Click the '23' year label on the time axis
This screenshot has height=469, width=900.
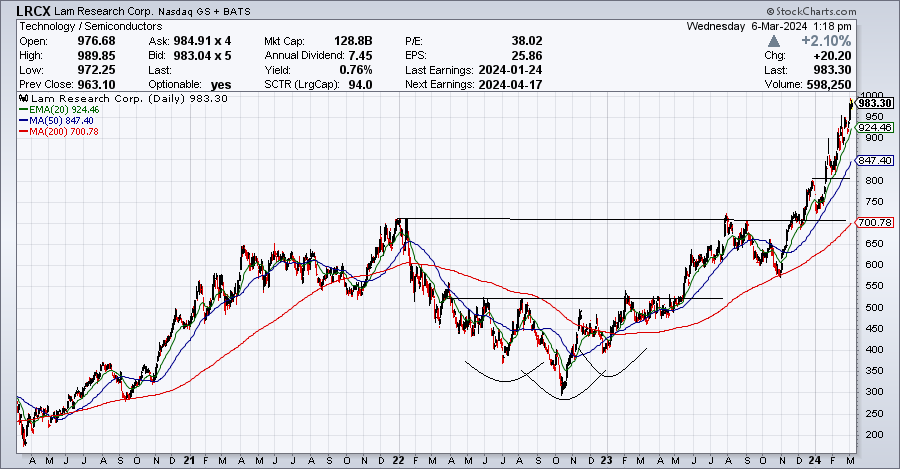tap(607, 460)
